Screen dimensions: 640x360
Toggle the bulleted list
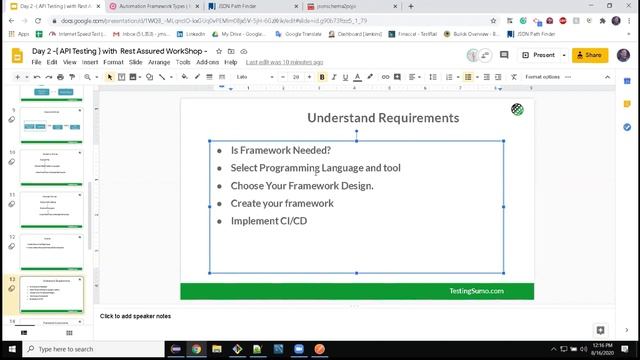pos(468,77)
